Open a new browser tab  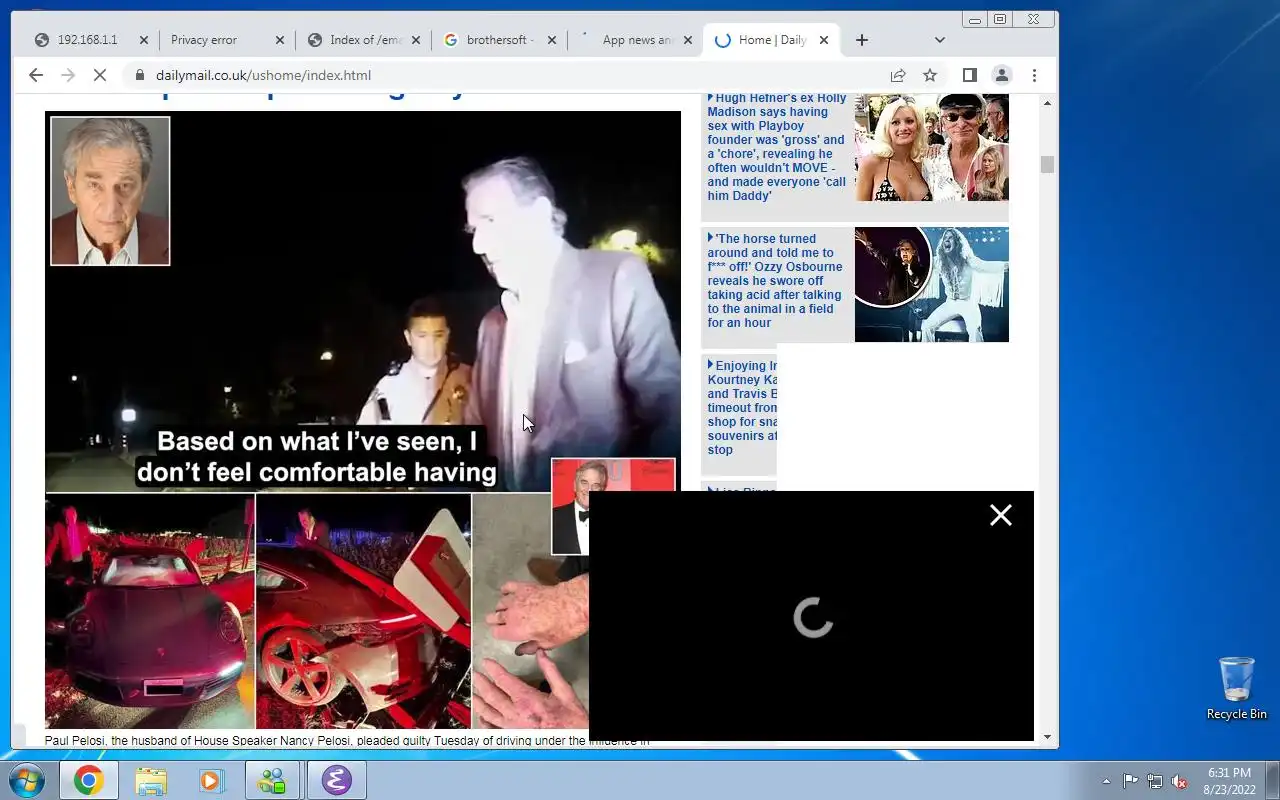pyautogui.click(x=862, y=40)
